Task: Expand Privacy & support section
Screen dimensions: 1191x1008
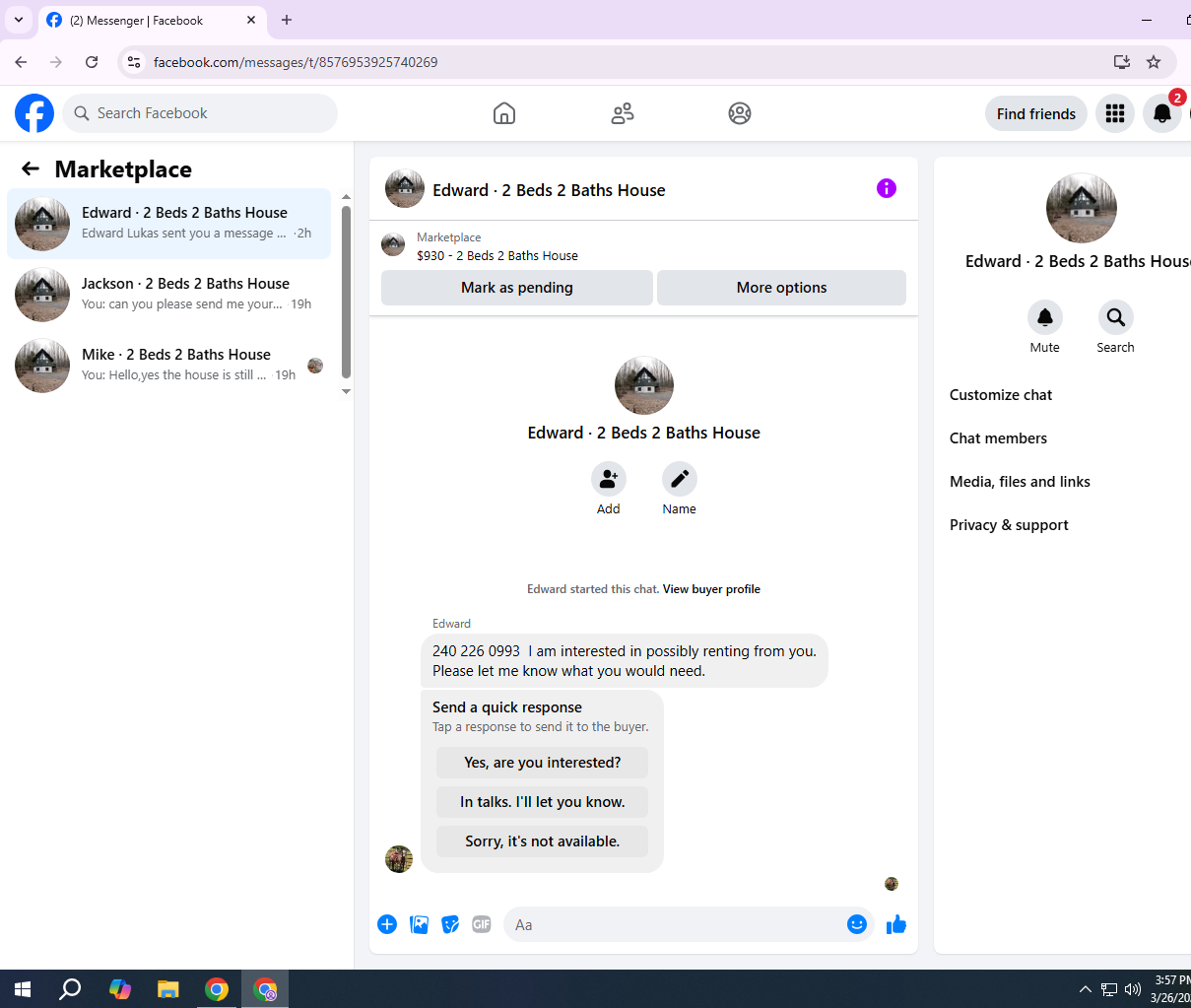Action: [1009, 525]
